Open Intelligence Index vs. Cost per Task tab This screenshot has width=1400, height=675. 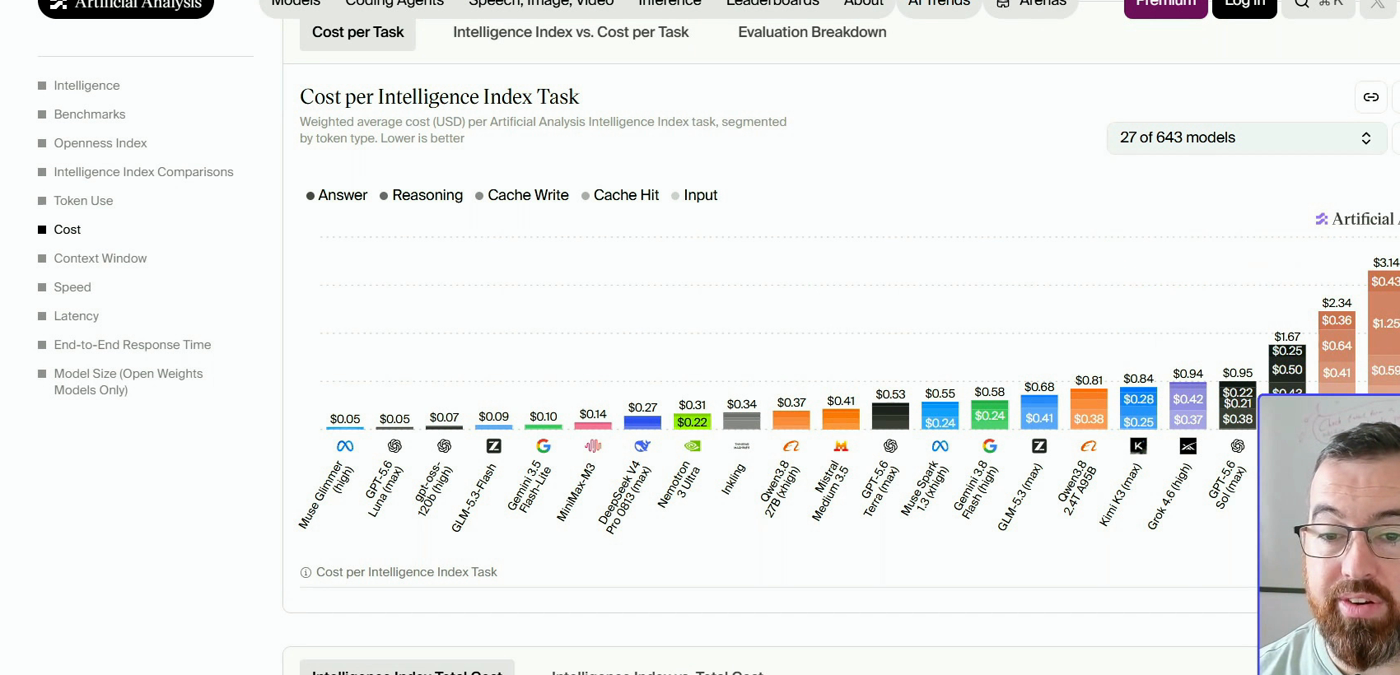[571, 32]
